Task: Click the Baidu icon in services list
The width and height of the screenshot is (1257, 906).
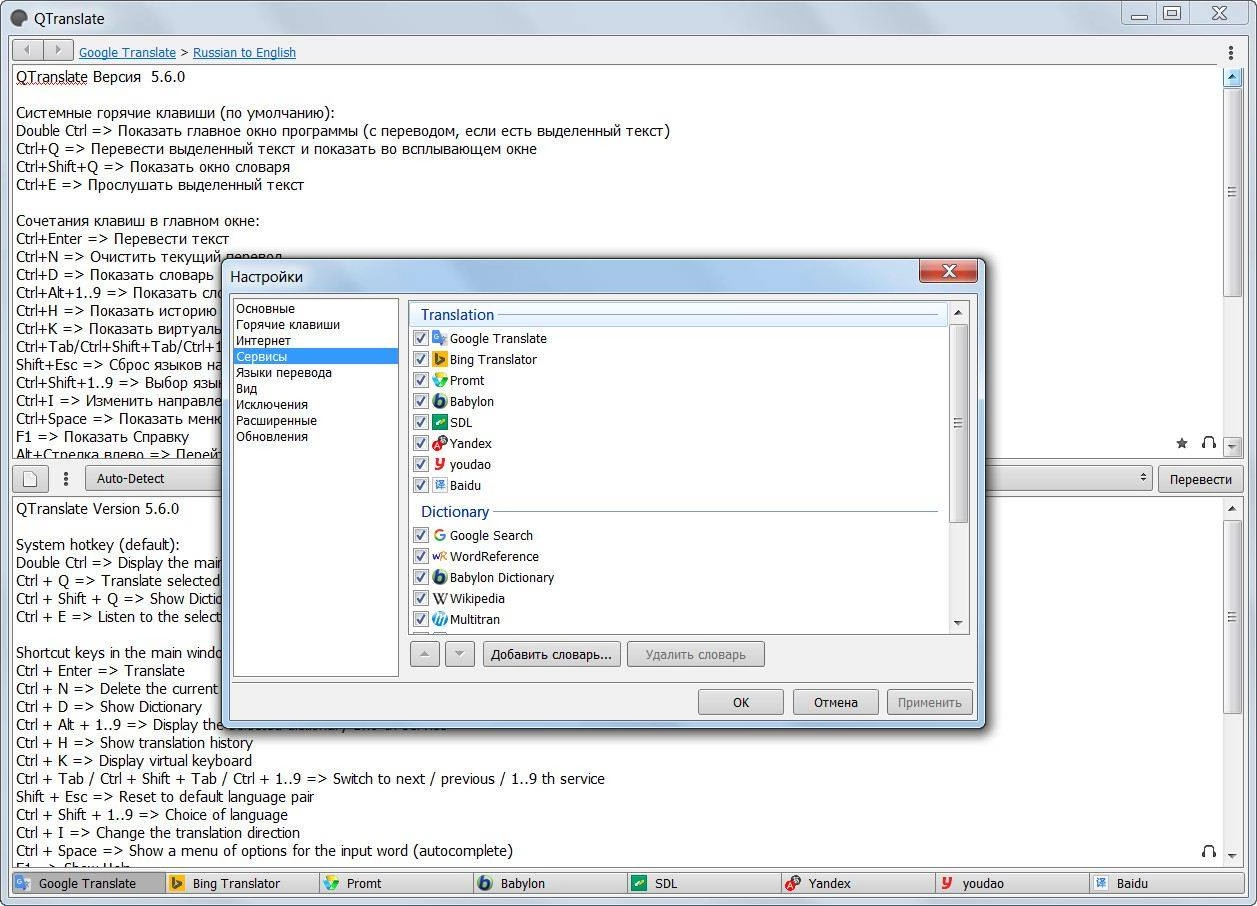Action: pyautogui.click(x=440, y=485)
